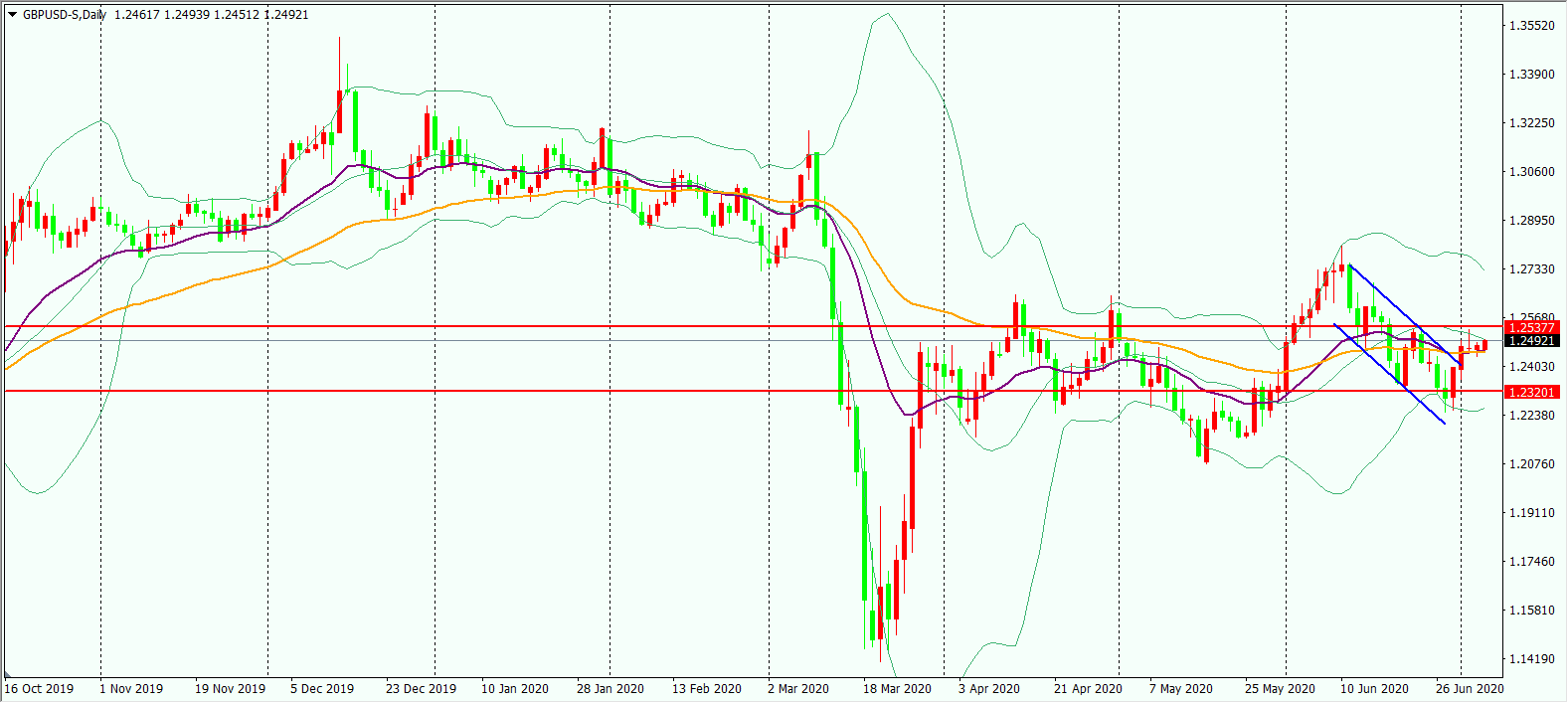Click the 26 Jun 2020 date label
Viewport: 1568px width, 703px height.
[1470, 688]
